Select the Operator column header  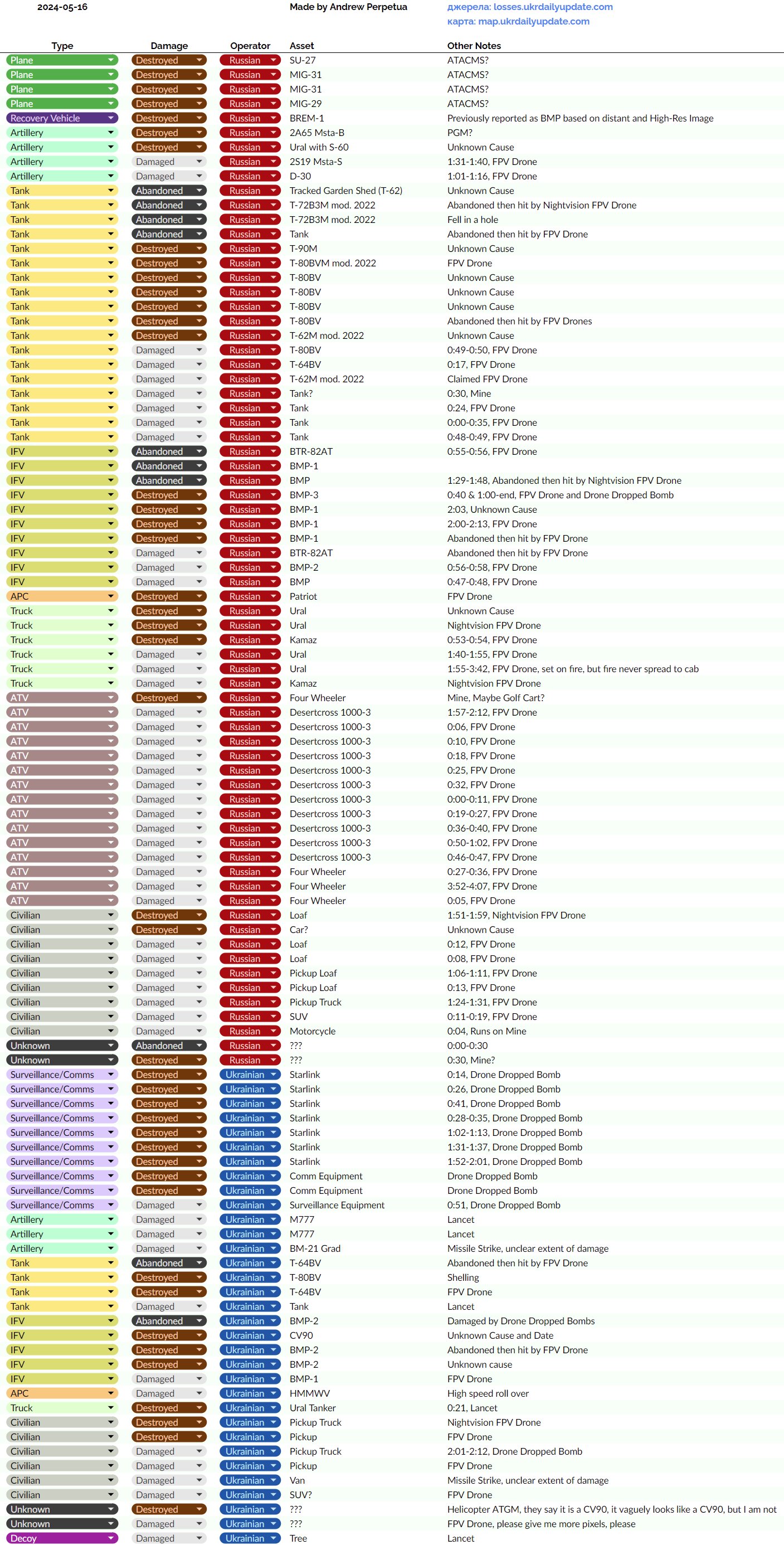coord(250,46)
